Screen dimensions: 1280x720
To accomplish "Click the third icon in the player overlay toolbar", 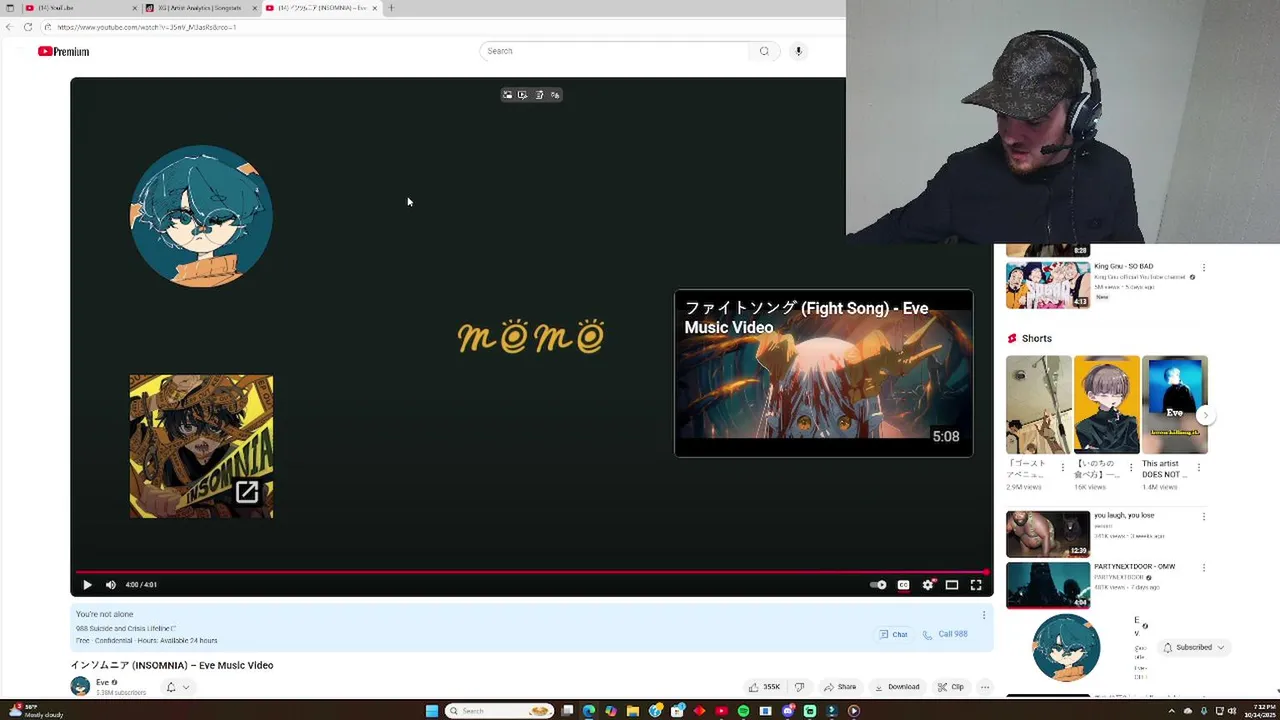I will point(539,95).
